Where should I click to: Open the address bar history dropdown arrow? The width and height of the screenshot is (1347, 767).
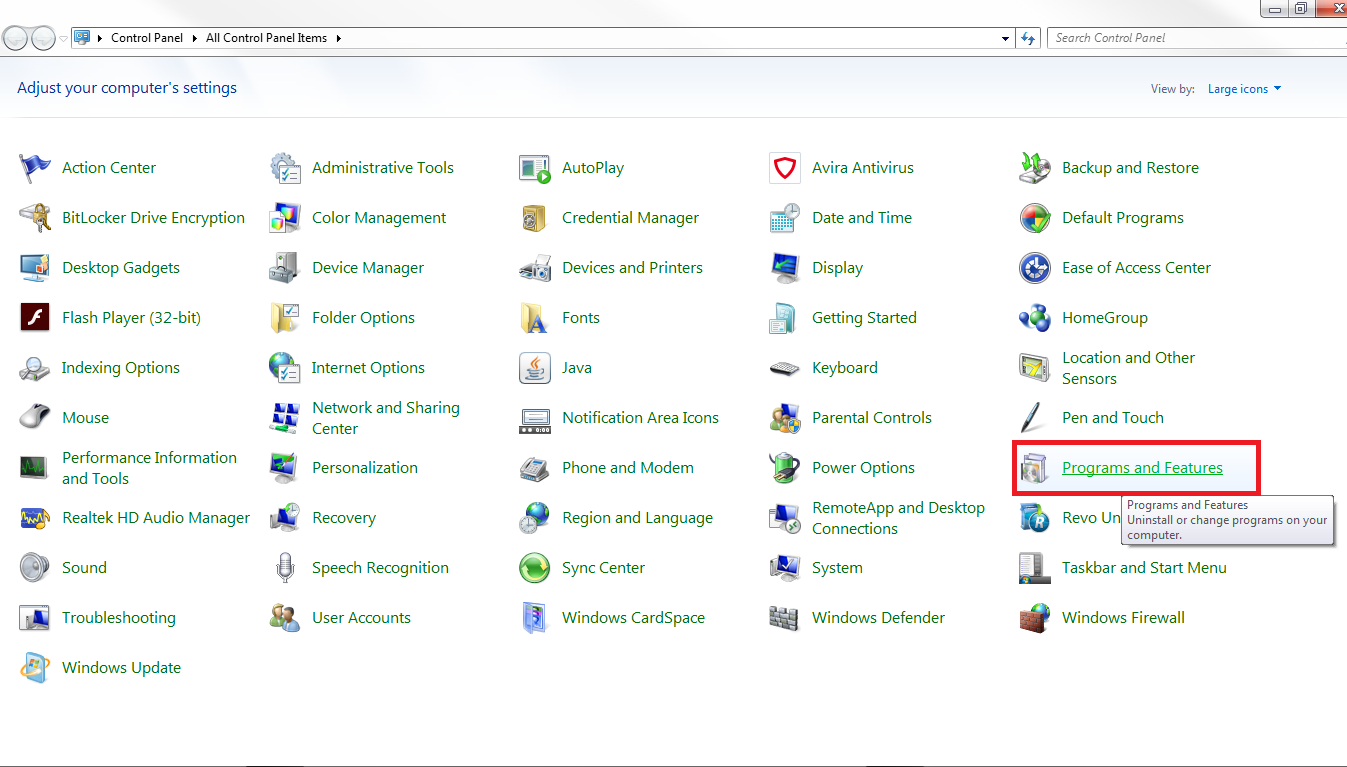[x=1005, y=38]
